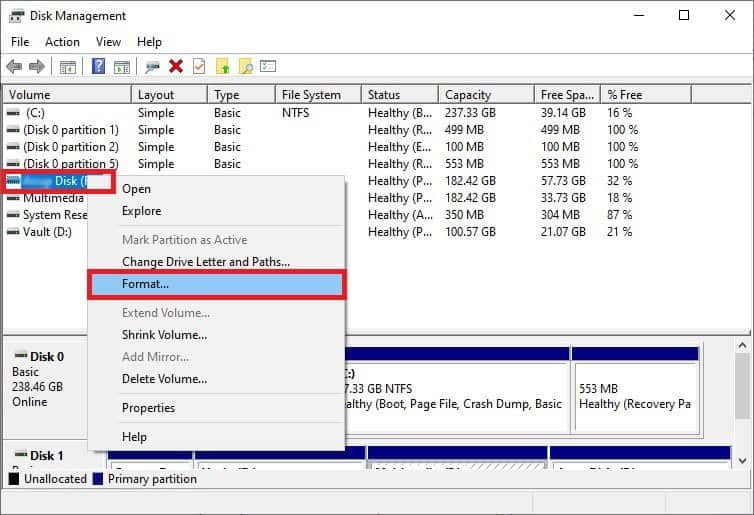Sort by the File System column header
This screenshot has height=515, width=754.
(x=318, y=95)
